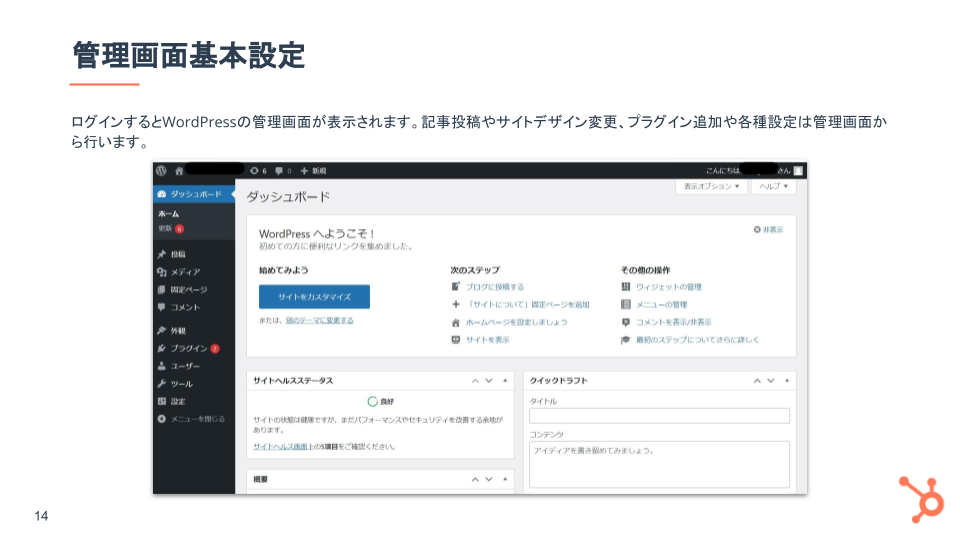Image resolution: width=960 pixels, height=540 pixels.
Task: Click the paintbrush icon beside 外観
Action: 162,331
